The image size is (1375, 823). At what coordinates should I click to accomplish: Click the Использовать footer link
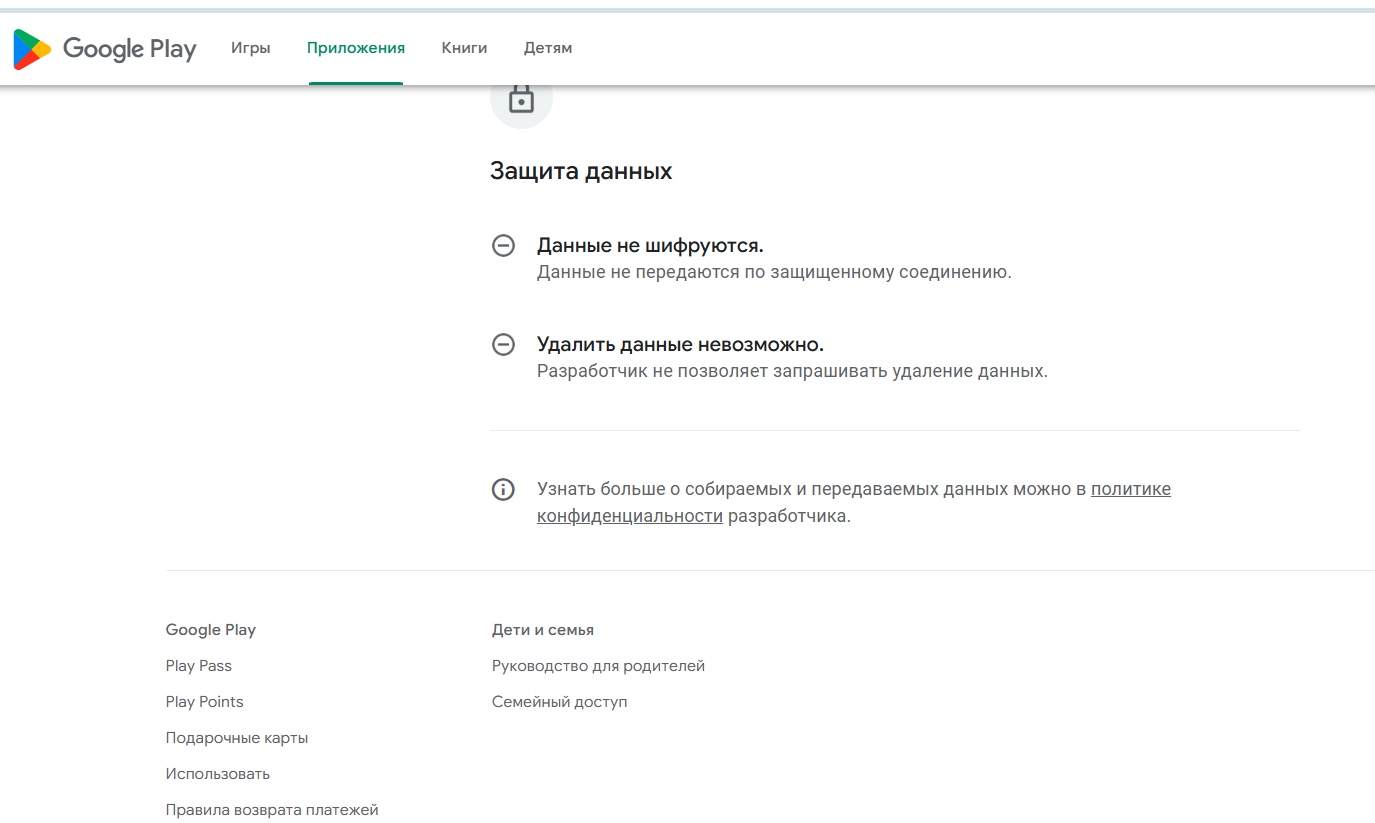pyautogui.click(x=218, y=774)
